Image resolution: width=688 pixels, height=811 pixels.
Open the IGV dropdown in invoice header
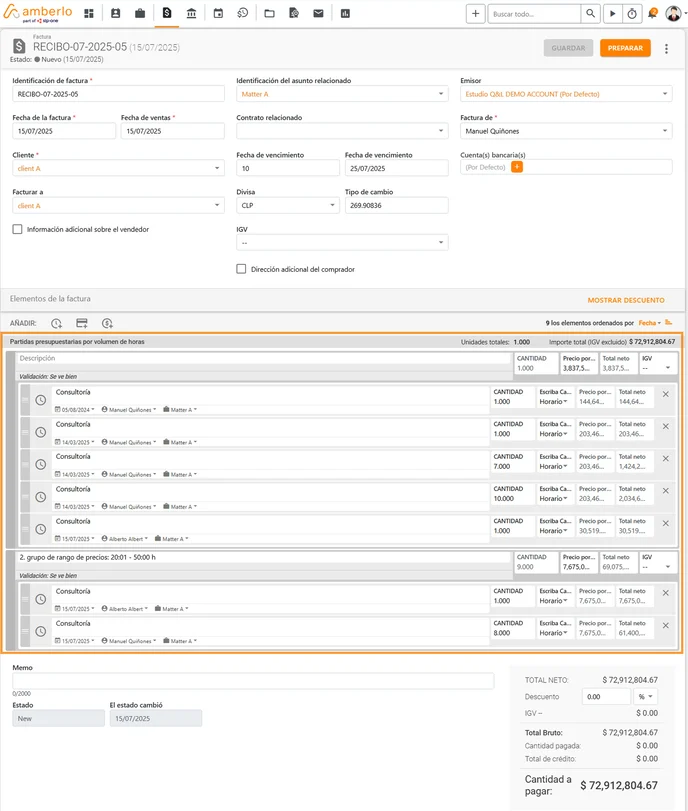[342, 243]
